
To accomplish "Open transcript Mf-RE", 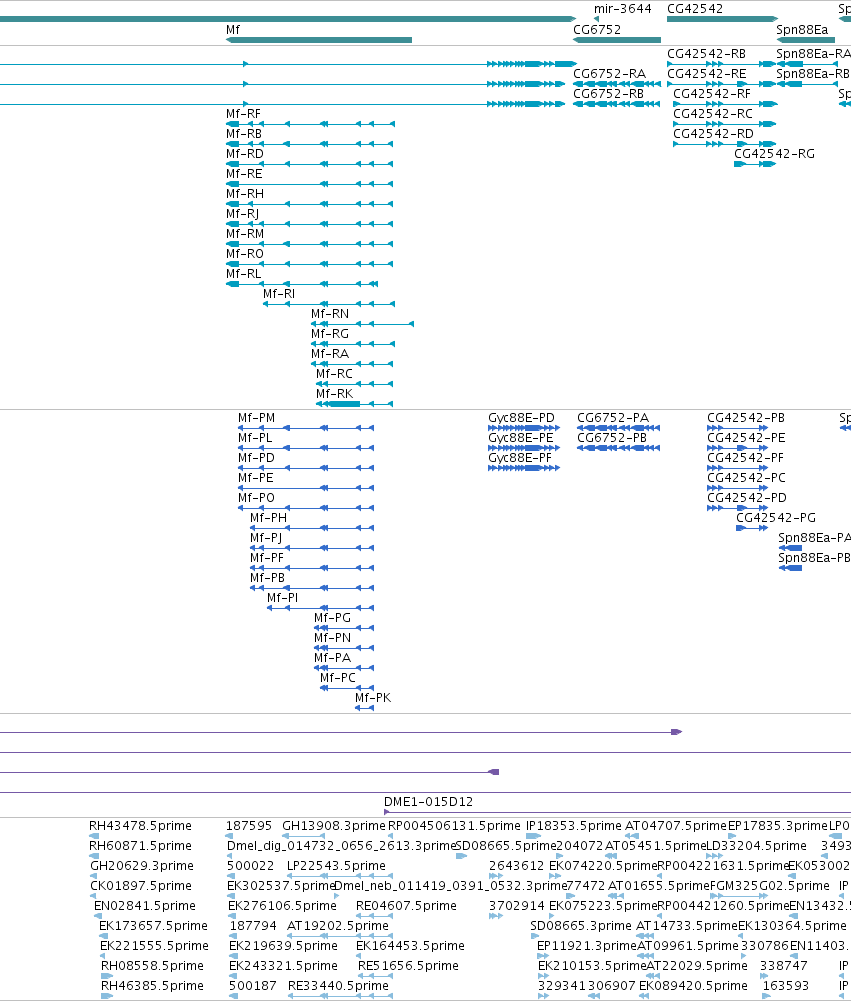I will (x=244, y=174).
